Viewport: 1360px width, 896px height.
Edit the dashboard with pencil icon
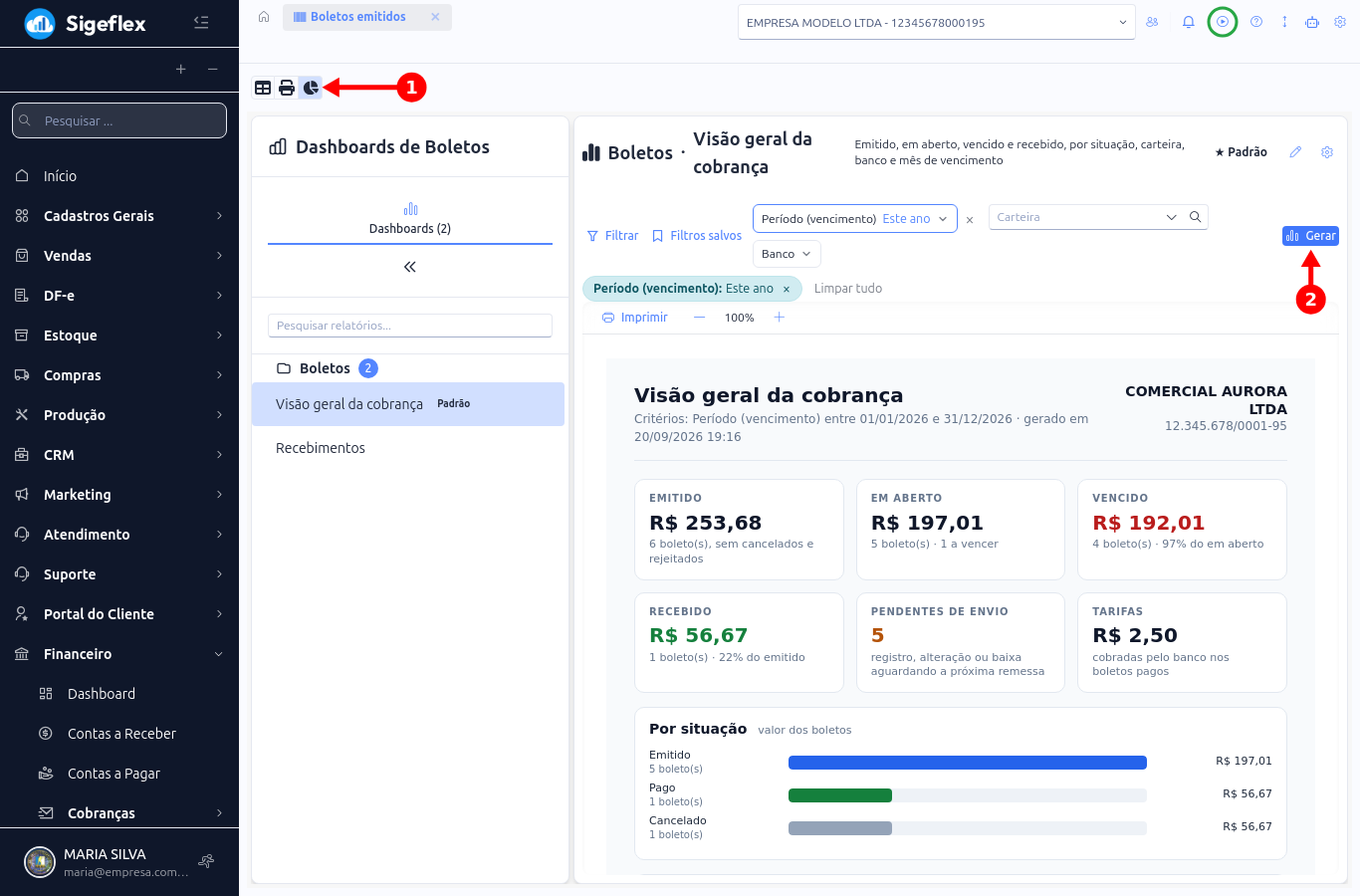(x=1295, y=152)
